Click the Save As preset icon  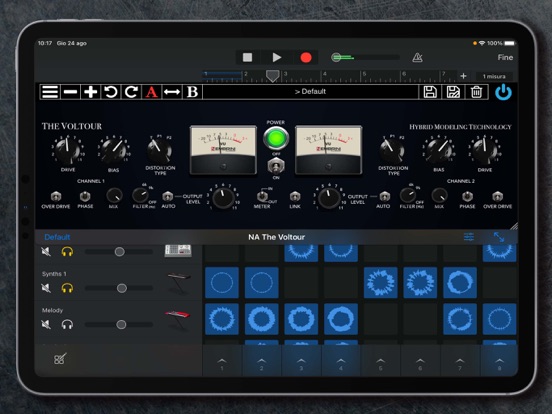(453, 92)
